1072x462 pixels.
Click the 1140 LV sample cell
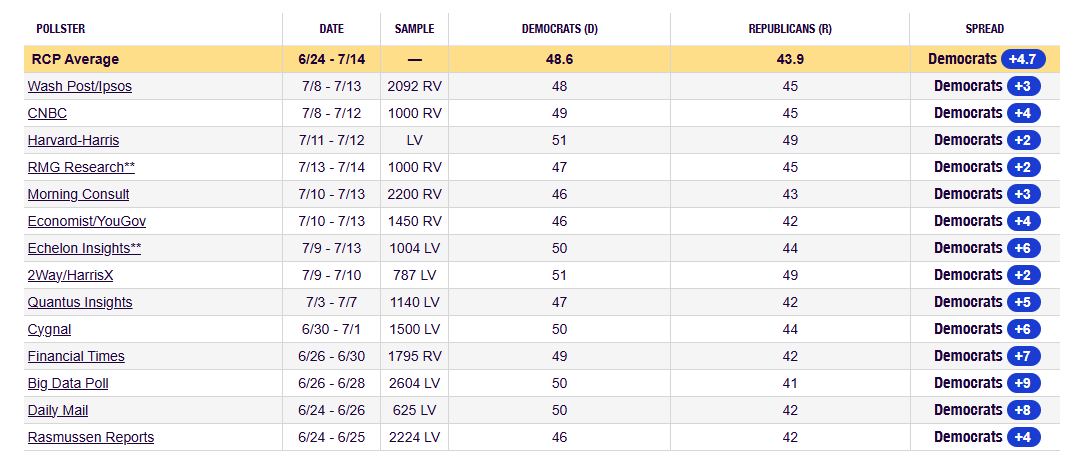pyautogui.click(x=414, y=302)
